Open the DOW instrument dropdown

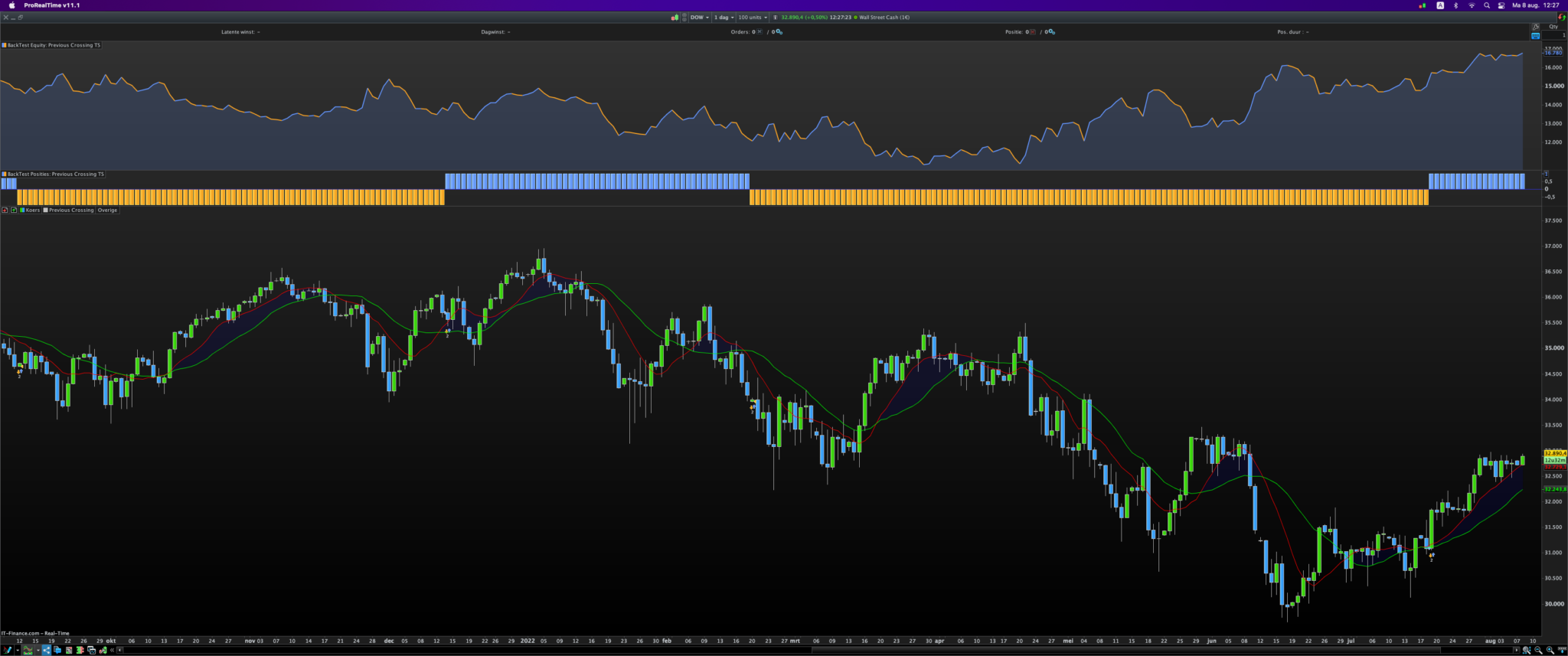[x=700, y=17]
